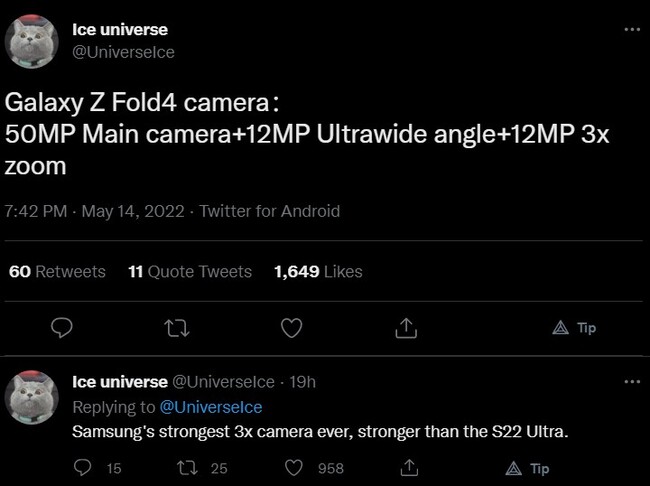Click Ice universe avatar on main tweet
650x486 pixels.
tap(35, 41)
